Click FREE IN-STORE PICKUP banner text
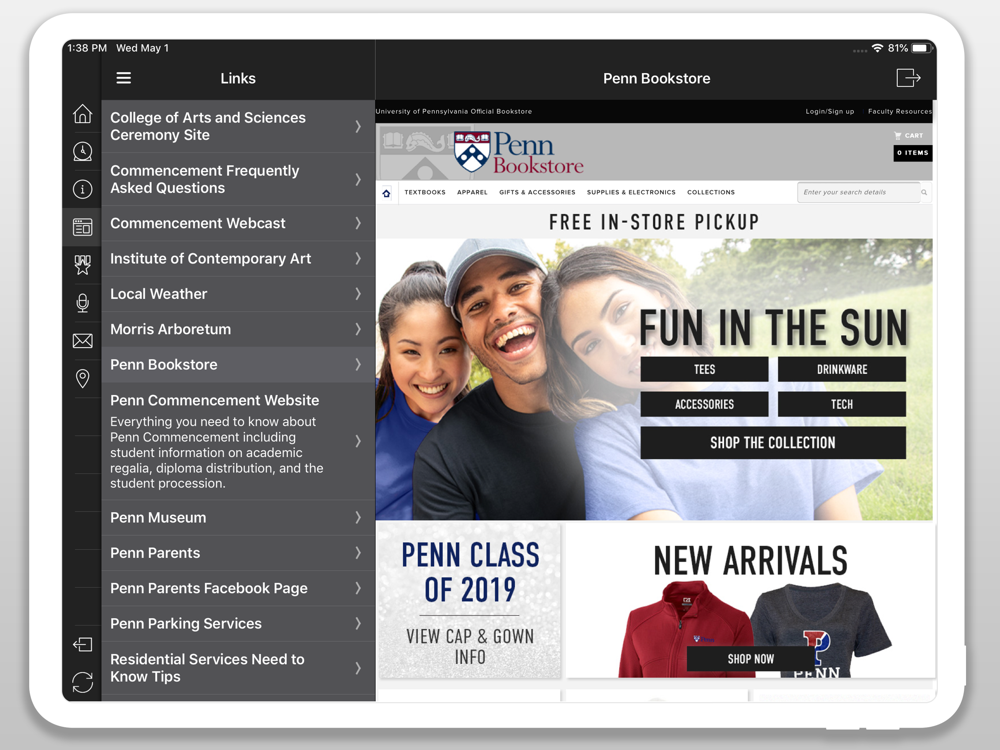1000x750 pixels. click(654, 222)
